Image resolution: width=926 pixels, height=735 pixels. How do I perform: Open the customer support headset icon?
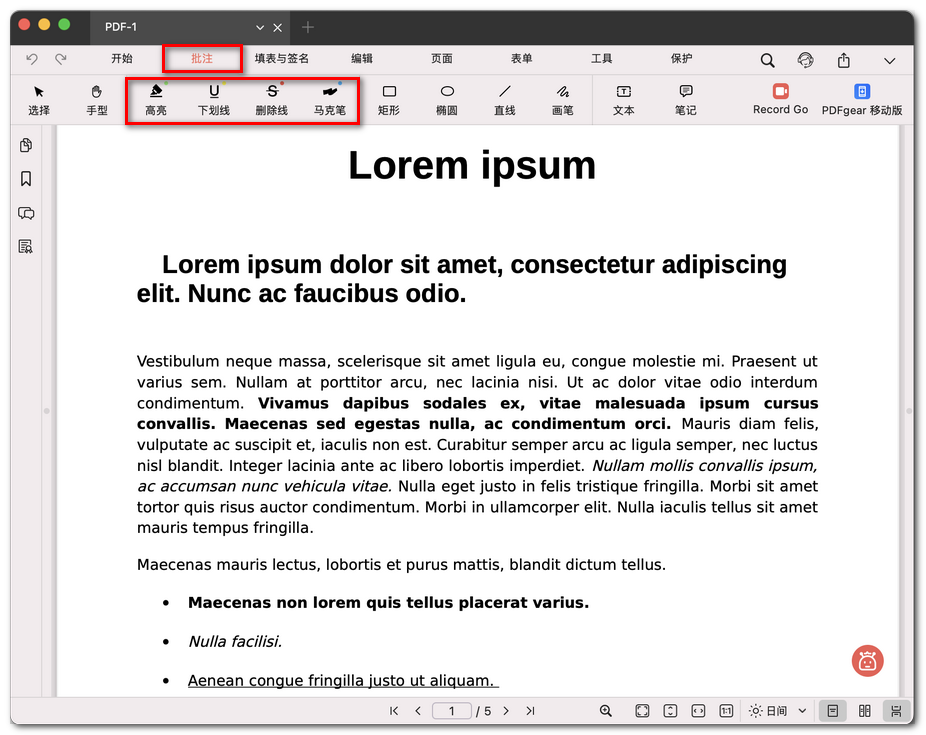tap(806, 60)
